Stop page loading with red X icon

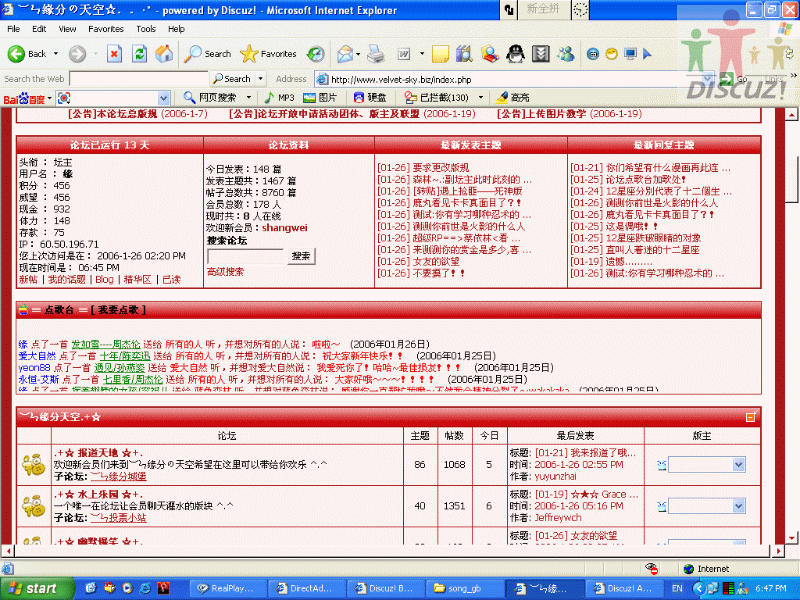tap(114, 54)
